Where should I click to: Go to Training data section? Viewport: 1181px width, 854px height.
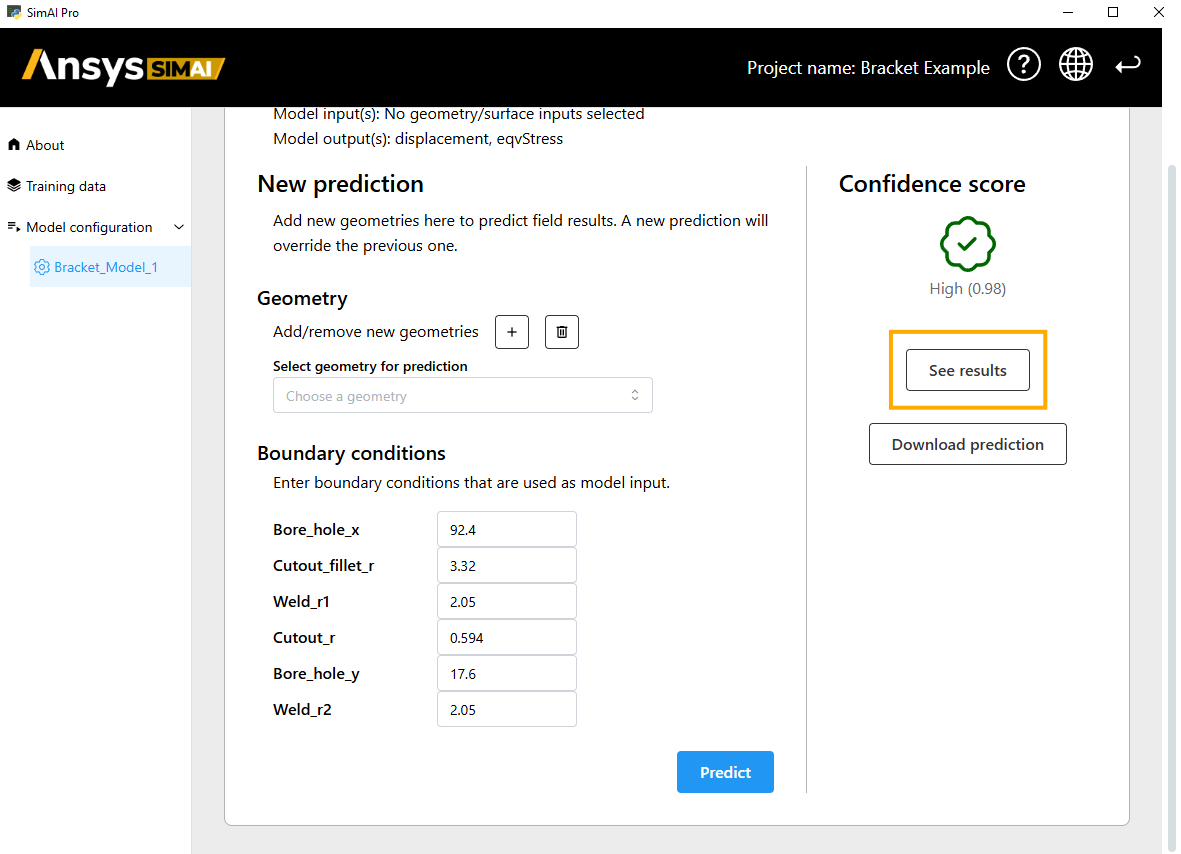(65, 186)
